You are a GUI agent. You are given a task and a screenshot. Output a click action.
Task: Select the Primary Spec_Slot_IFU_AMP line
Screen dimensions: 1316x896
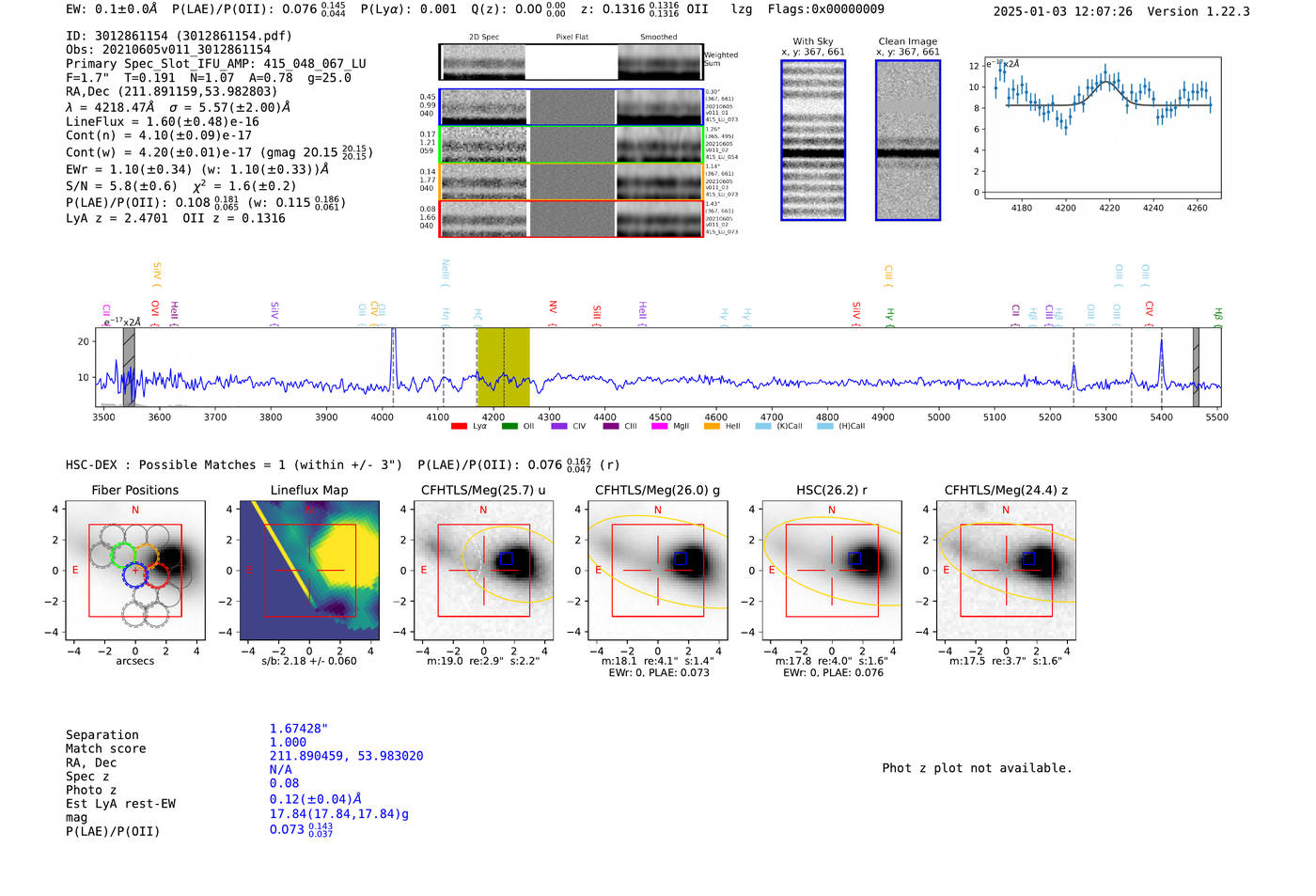tap(216, 64)
